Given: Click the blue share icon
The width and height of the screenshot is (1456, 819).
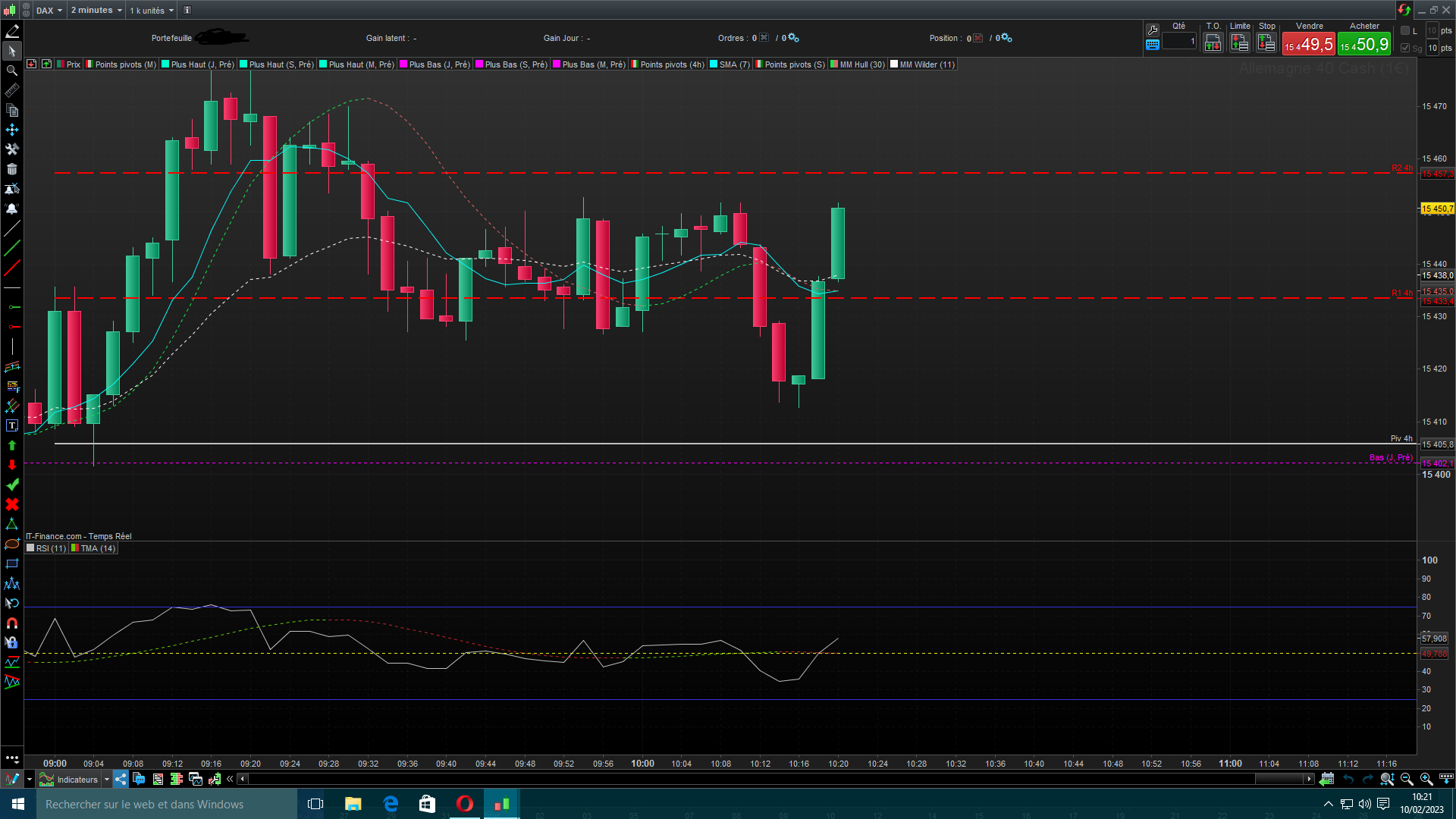Looking at the screenshot, I should tap(121, 779).
